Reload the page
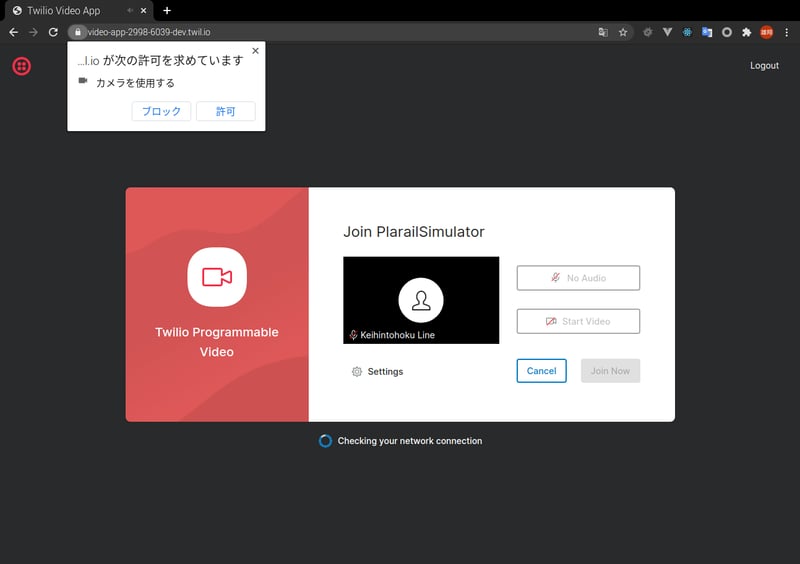The width and height of the screenshot is (800, 564). tap(53, 32)
